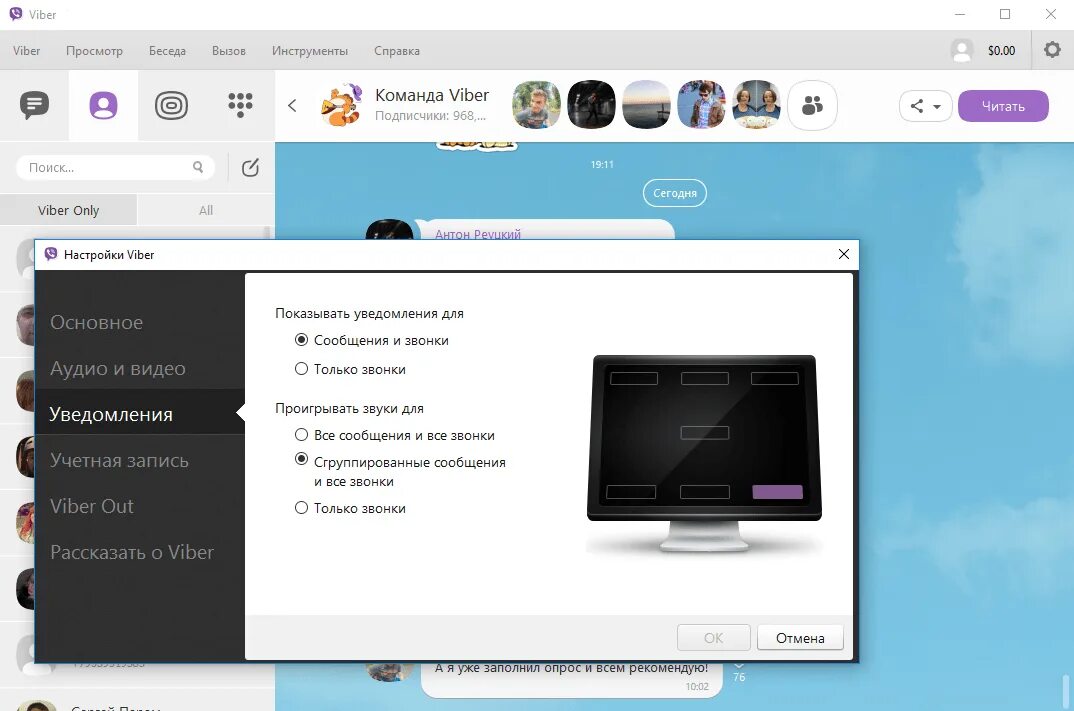Open the Viber menu

tap(26, 51)
